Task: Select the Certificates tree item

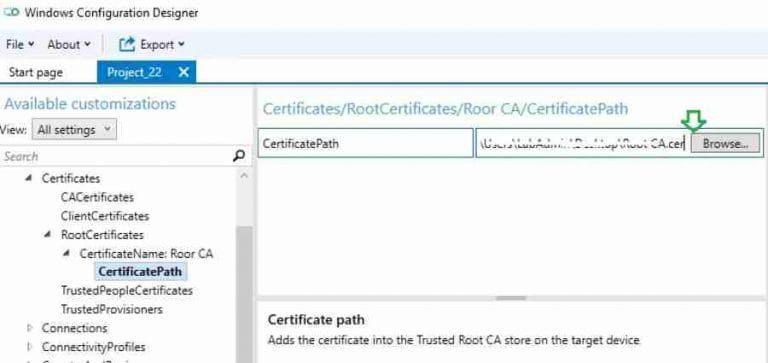Action: pyautogui.click(x=71, y=178)
